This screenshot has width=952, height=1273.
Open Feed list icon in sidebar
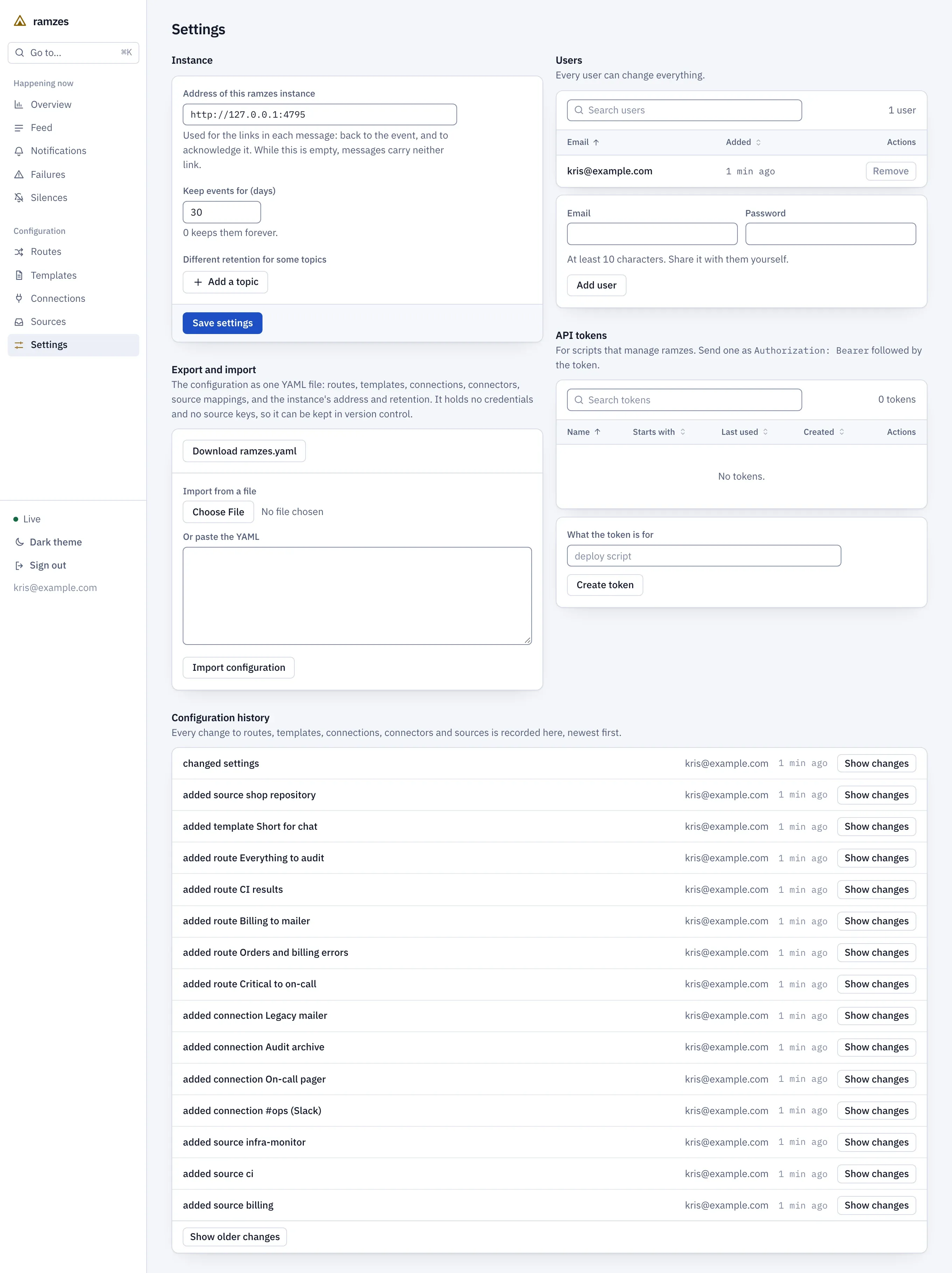tap(19, 128)
